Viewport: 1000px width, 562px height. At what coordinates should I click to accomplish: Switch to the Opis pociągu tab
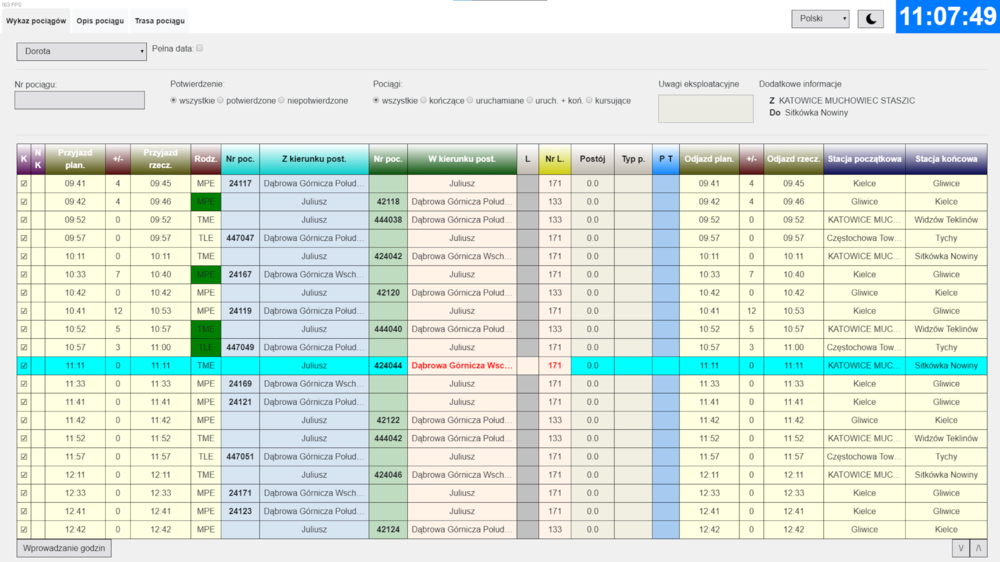tap(100, 21)
